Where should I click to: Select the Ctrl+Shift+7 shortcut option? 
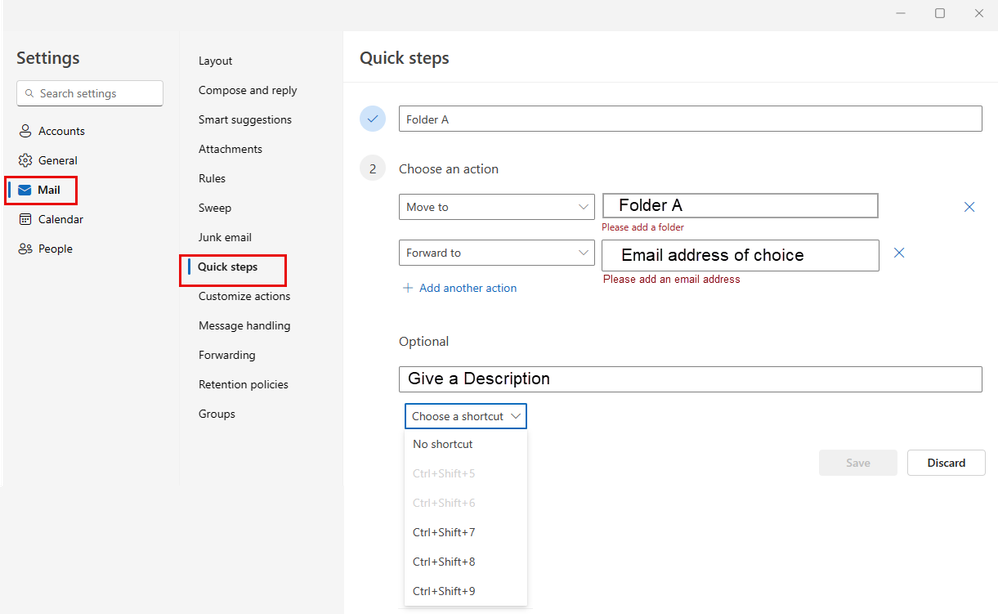[444, 532]
